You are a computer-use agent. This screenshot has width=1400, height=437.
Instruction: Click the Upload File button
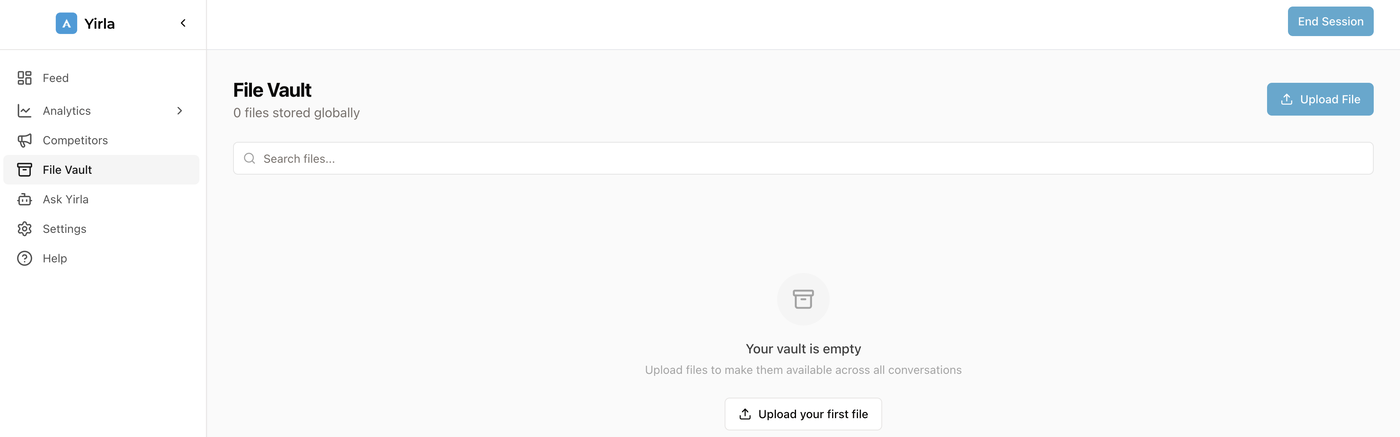coord(1320,99)
